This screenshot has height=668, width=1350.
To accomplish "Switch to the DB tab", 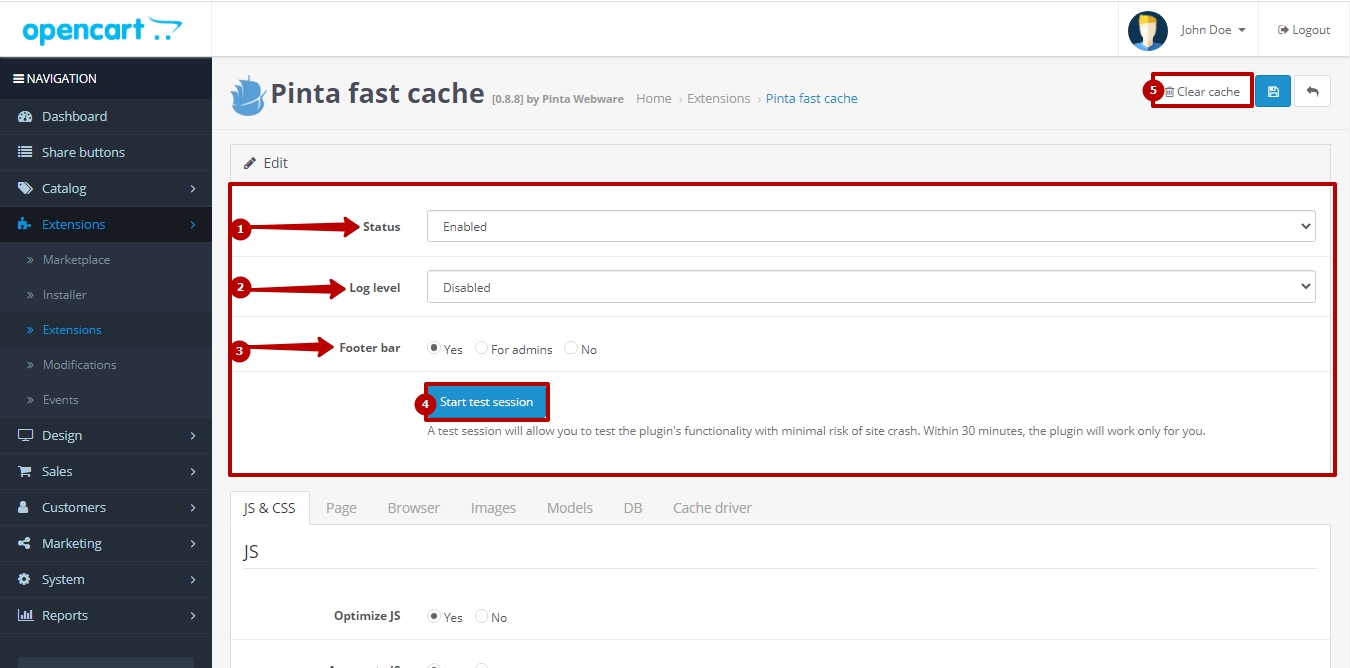I will pyautogui.click(x=633, y=508).
